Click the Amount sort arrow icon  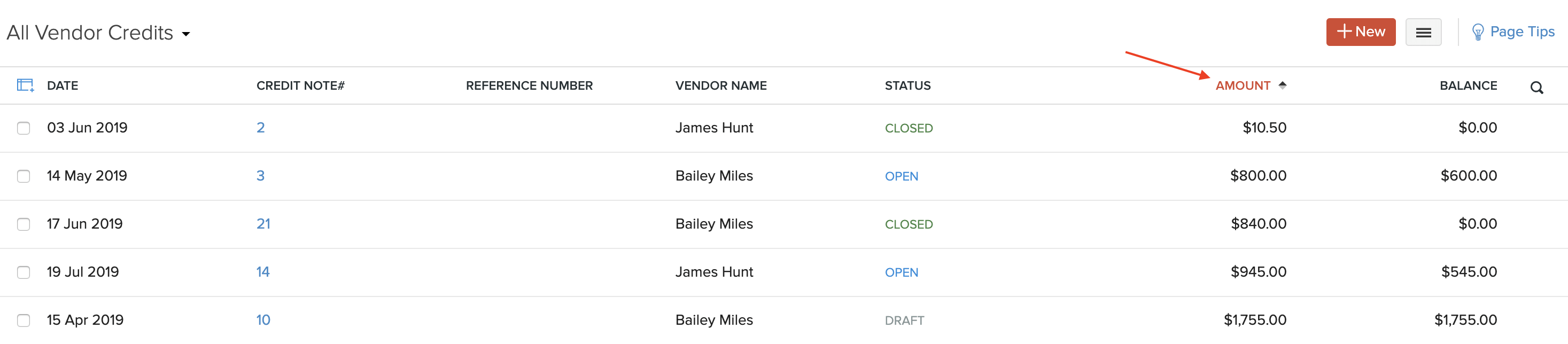coord(1282,85)
